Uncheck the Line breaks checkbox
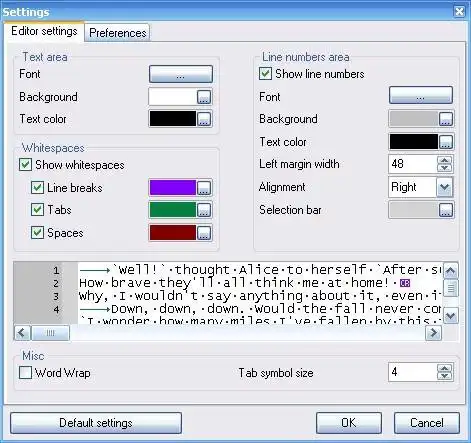This screenshot has width=471, height=443. tap(37, 188)
